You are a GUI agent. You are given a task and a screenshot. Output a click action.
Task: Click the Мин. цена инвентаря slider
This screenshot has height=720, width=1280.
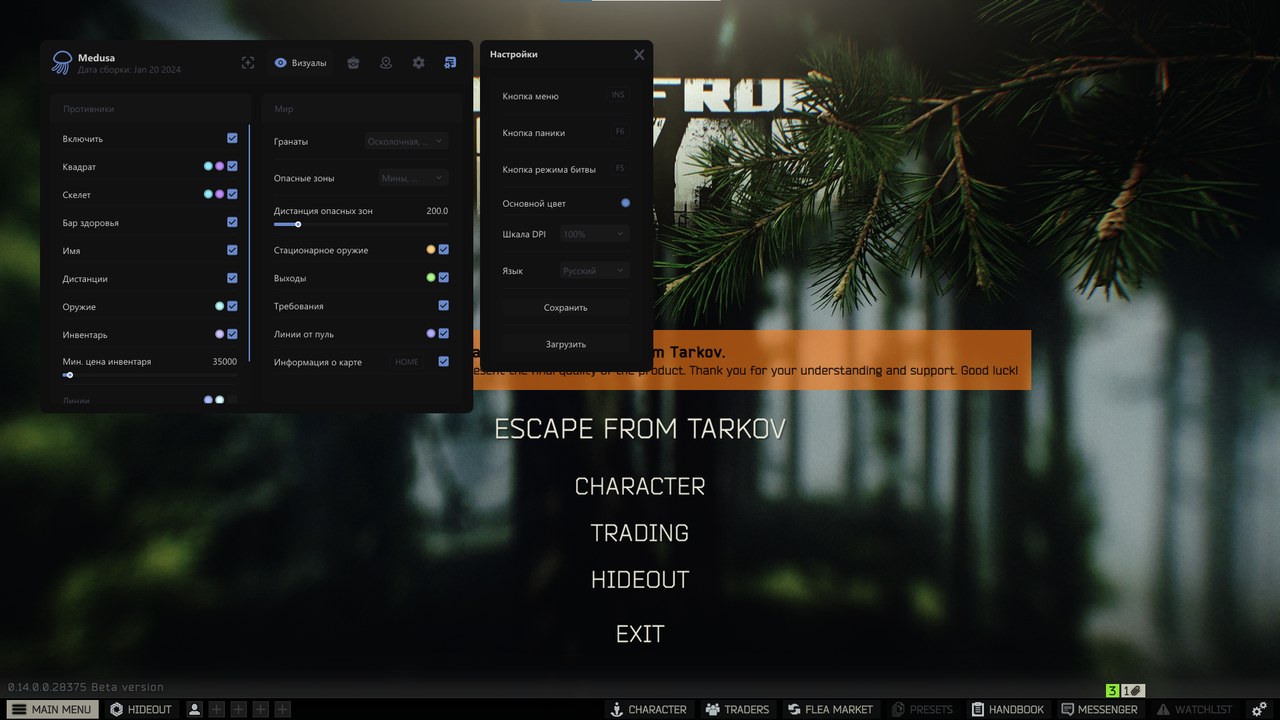(x=150, y=375)
